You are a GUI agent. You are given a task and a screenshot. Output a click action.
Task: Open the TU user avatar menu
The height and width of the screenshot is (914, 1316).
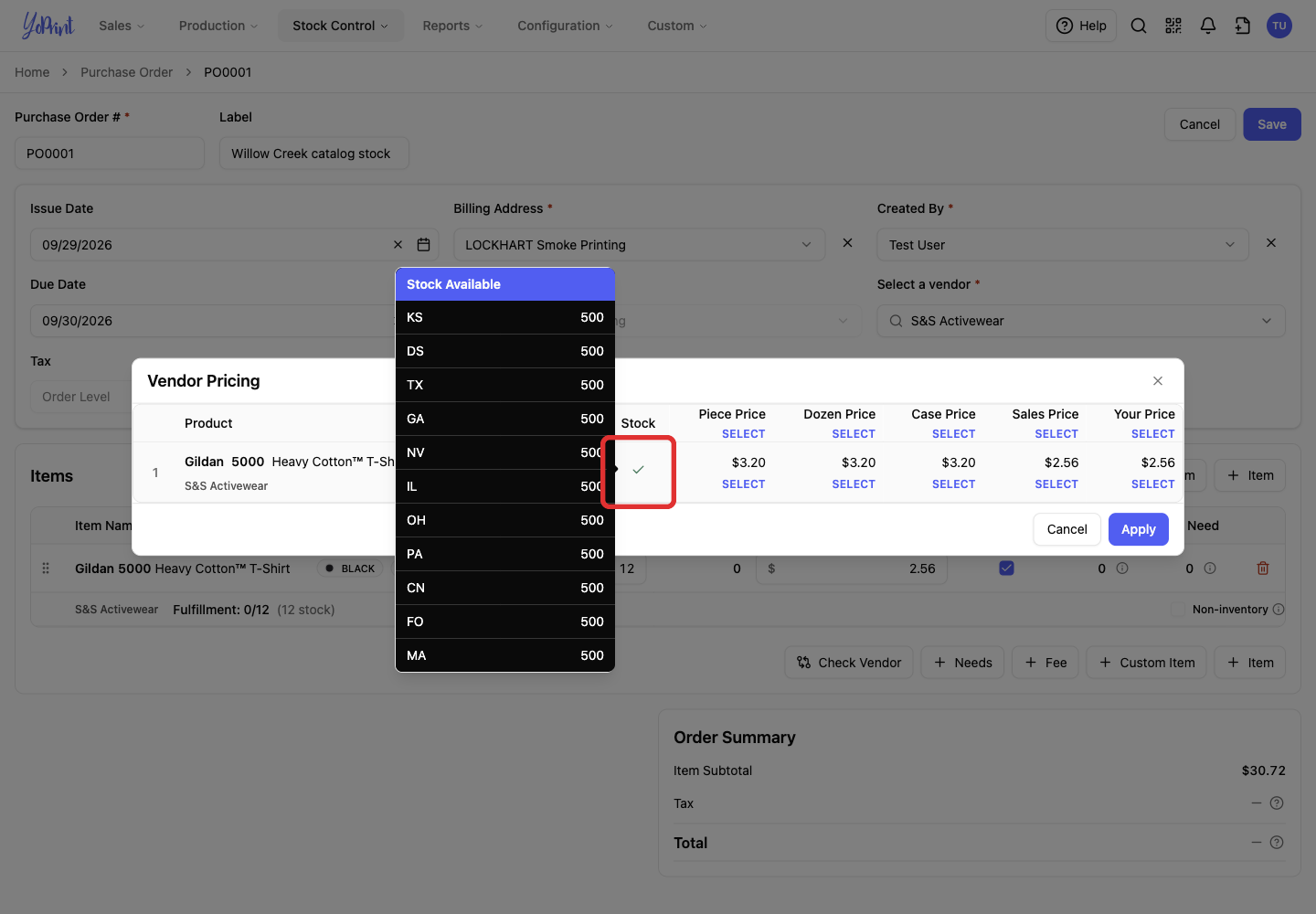click(x=1279, y=26)
